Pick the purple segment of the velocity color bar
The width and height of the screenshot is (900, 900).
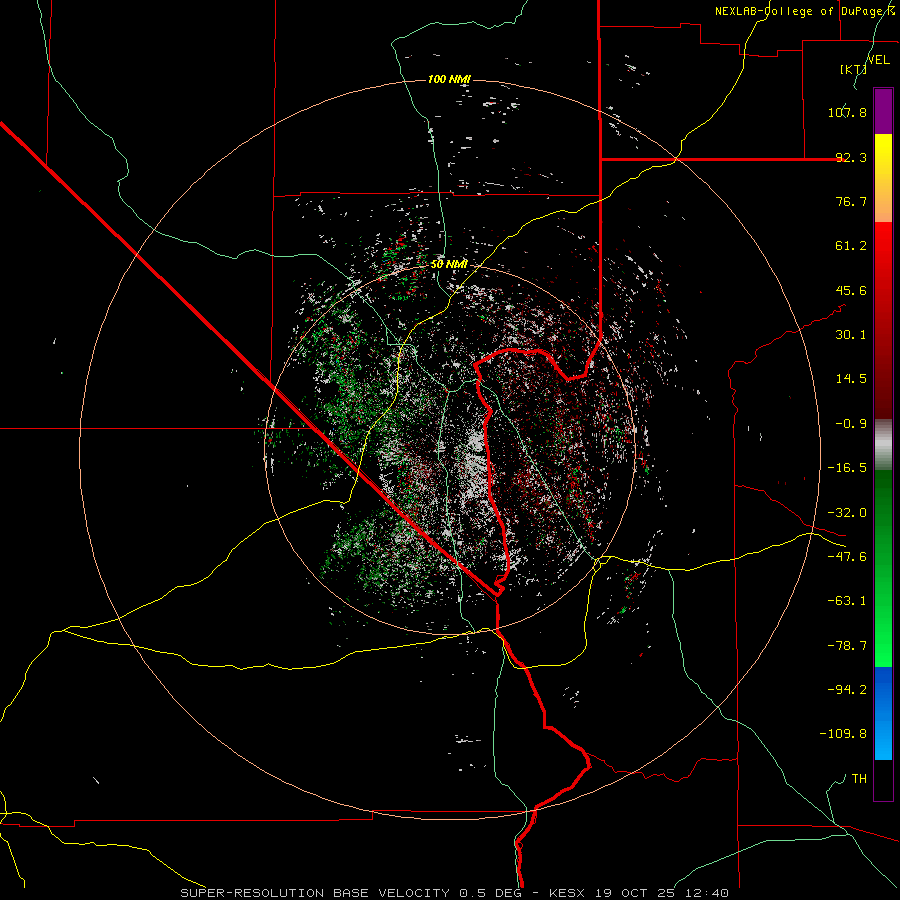[x=883, y=111]
